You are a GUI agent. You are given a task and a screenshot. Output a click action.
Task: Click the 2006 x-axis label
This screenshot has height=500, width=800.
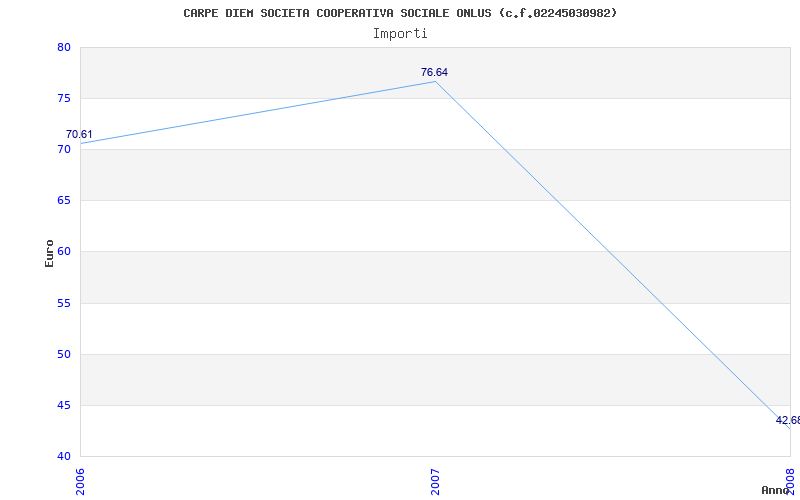click(81, 482)
